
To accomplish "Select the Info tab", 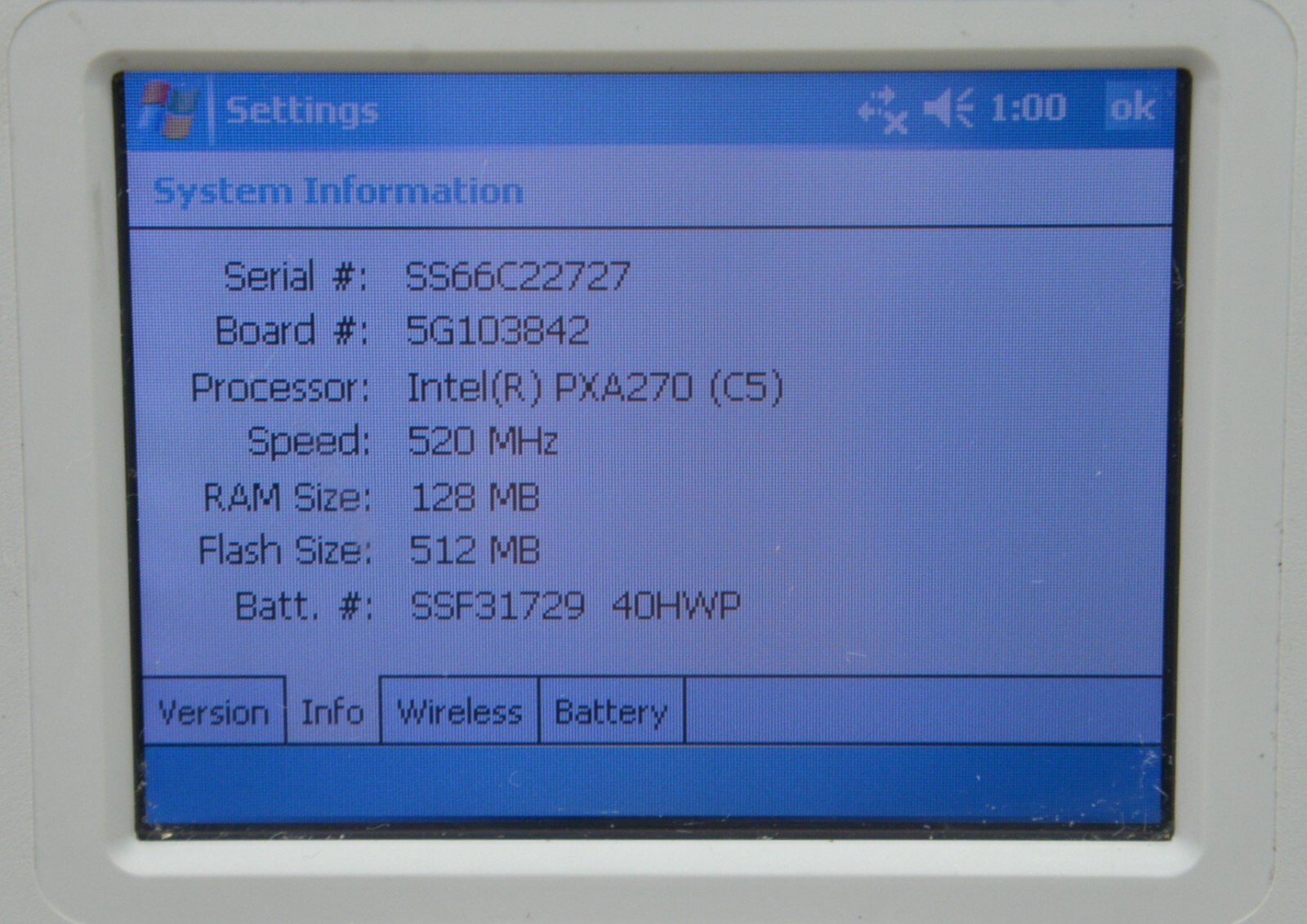I will [x=332, y=712].
